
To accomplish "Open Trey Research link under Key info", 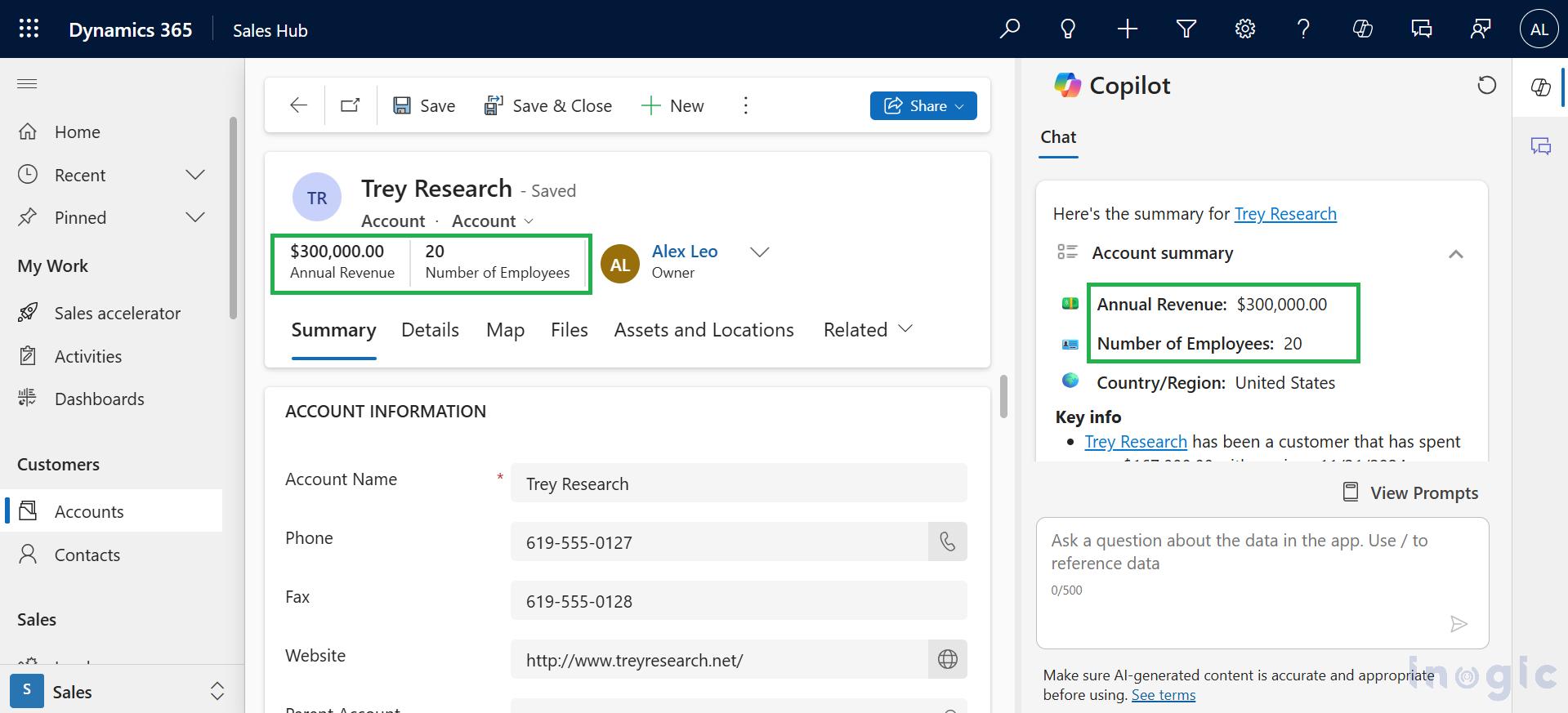I will pos(1136,442).
